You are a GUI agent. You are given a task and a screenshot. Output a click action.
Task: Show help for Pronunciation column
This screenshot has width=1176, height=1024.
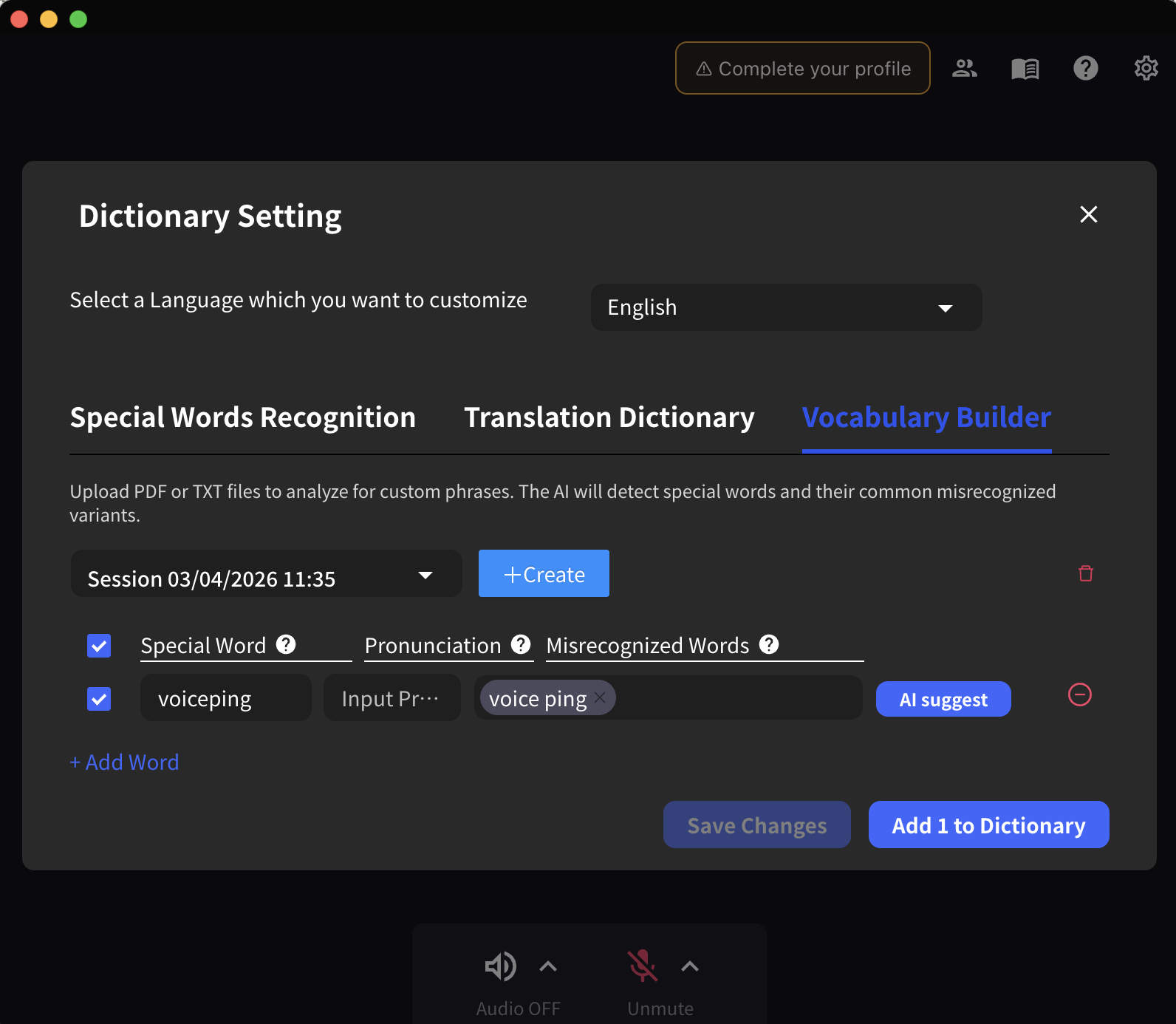521,644
